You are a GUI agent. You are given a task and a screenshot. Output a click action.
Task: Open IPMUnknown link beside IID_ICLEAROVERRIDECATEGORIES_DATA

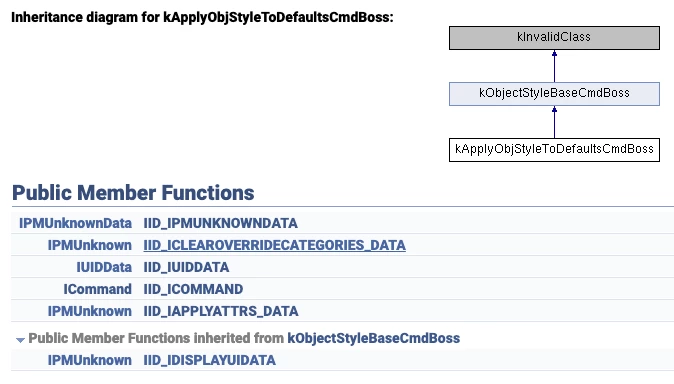click(x=89, y=245)
